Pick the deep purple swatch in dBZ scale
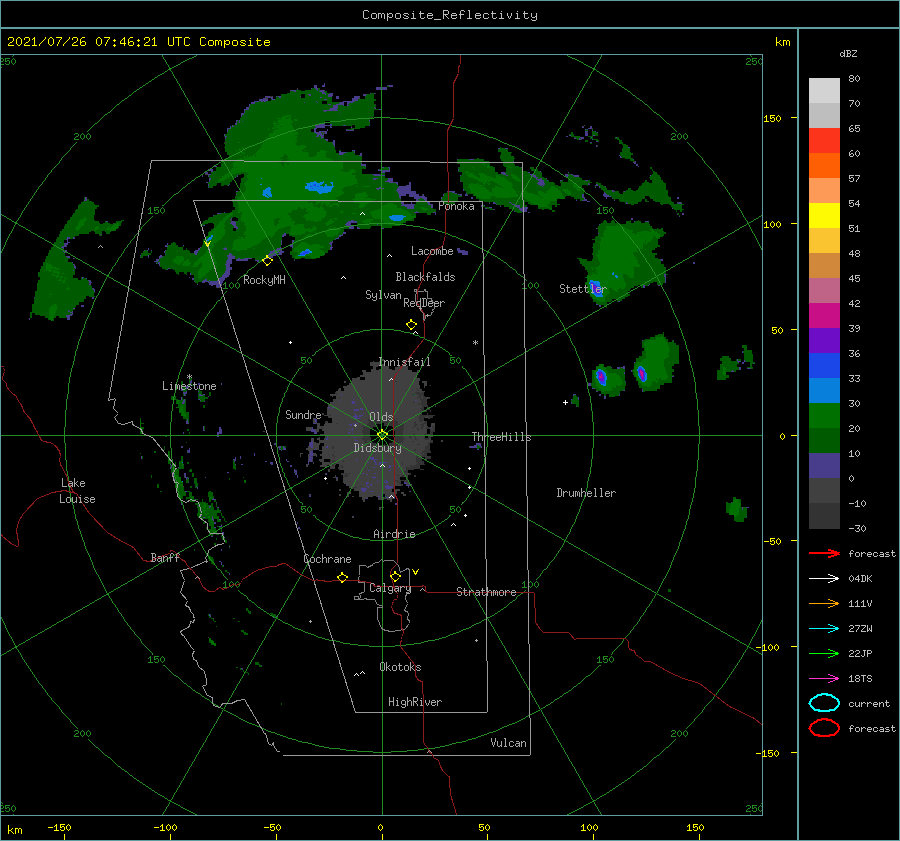 click(824, 340)
